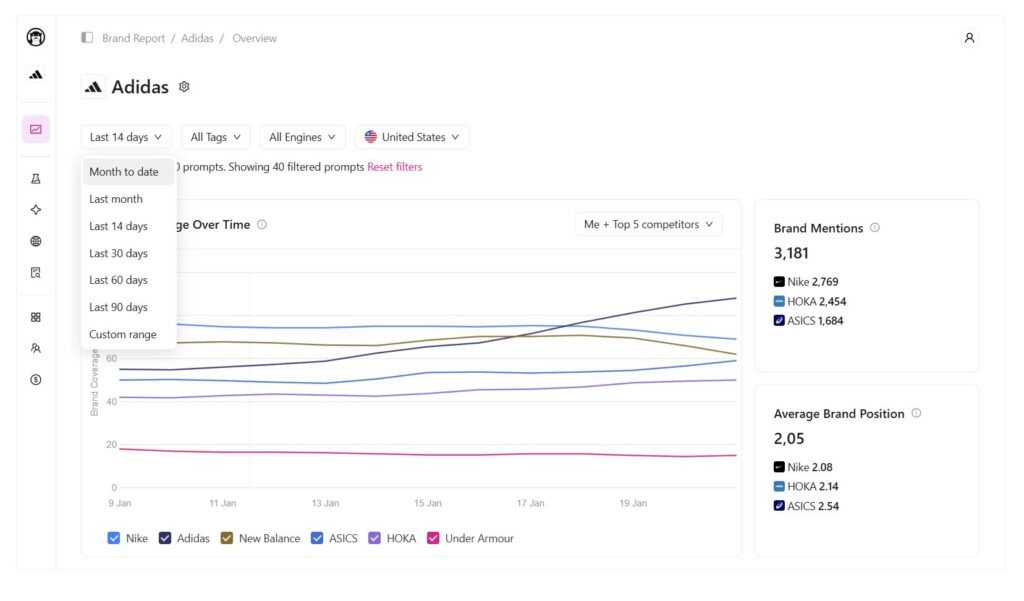Expand the All Engines filter
1024x601 pixels.
[x=302, y=137]
